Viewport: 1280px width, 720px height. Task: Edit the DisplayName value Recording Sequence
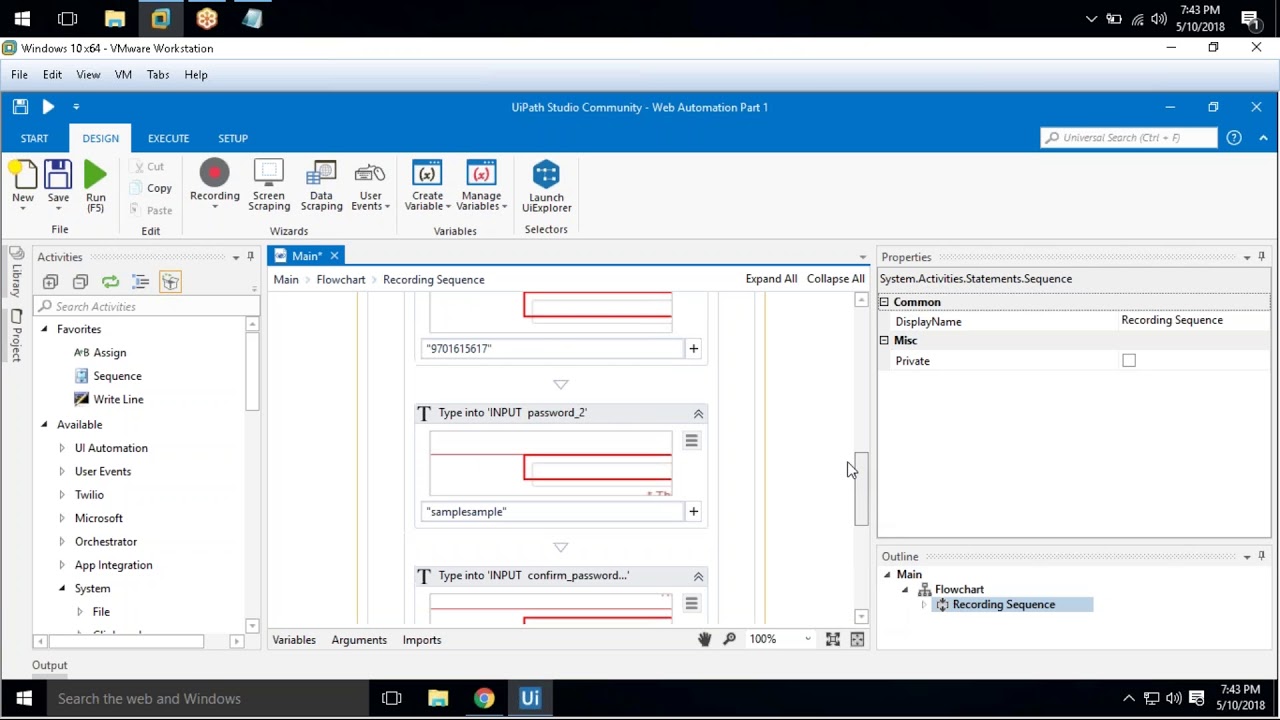pyautogui.click(x=1195, y=320)
